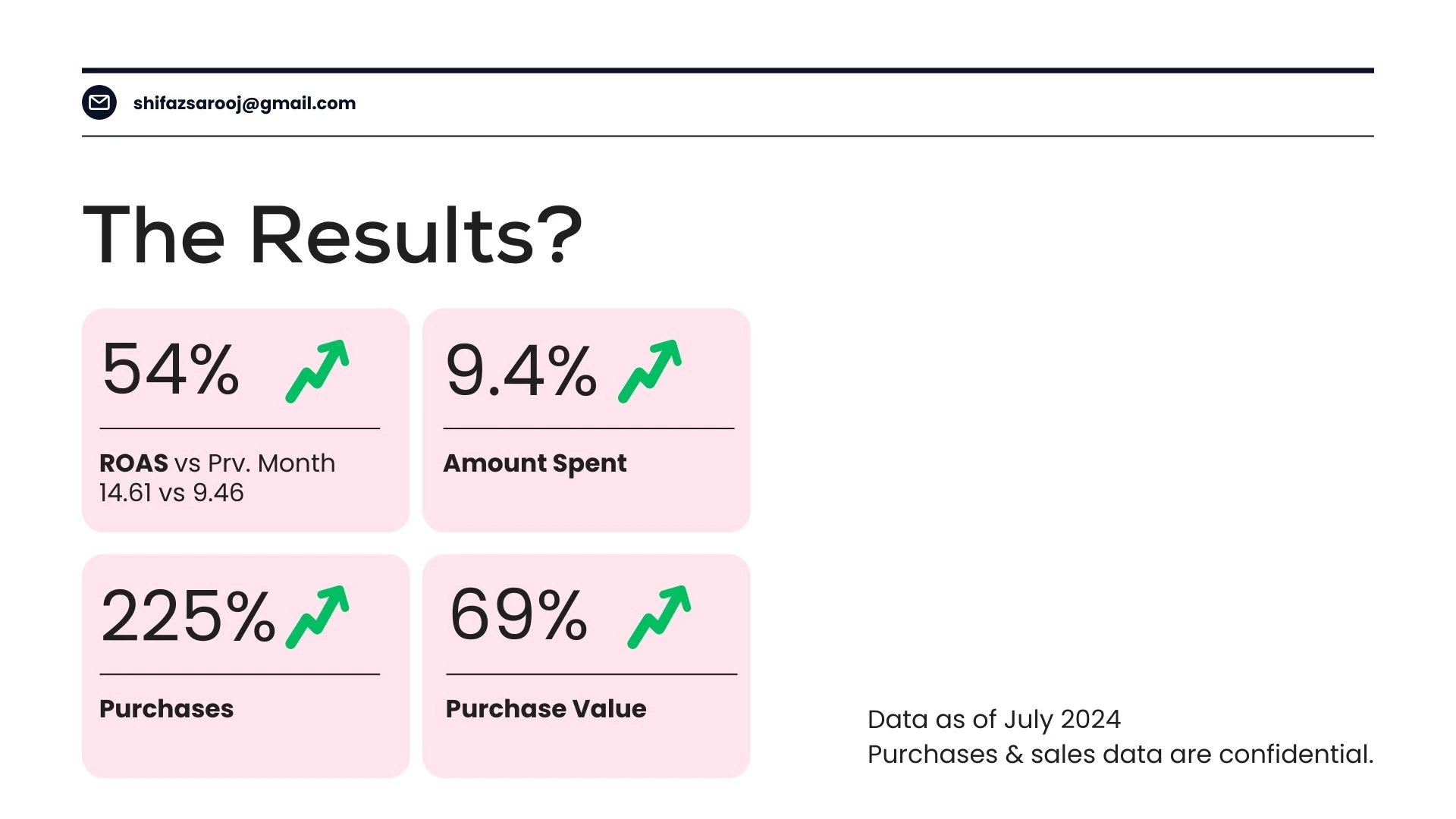The height and width of the screenshot is (819, 1456).
Task: Click the green arrow beside 54%
Action: click(x=318, y=371)
